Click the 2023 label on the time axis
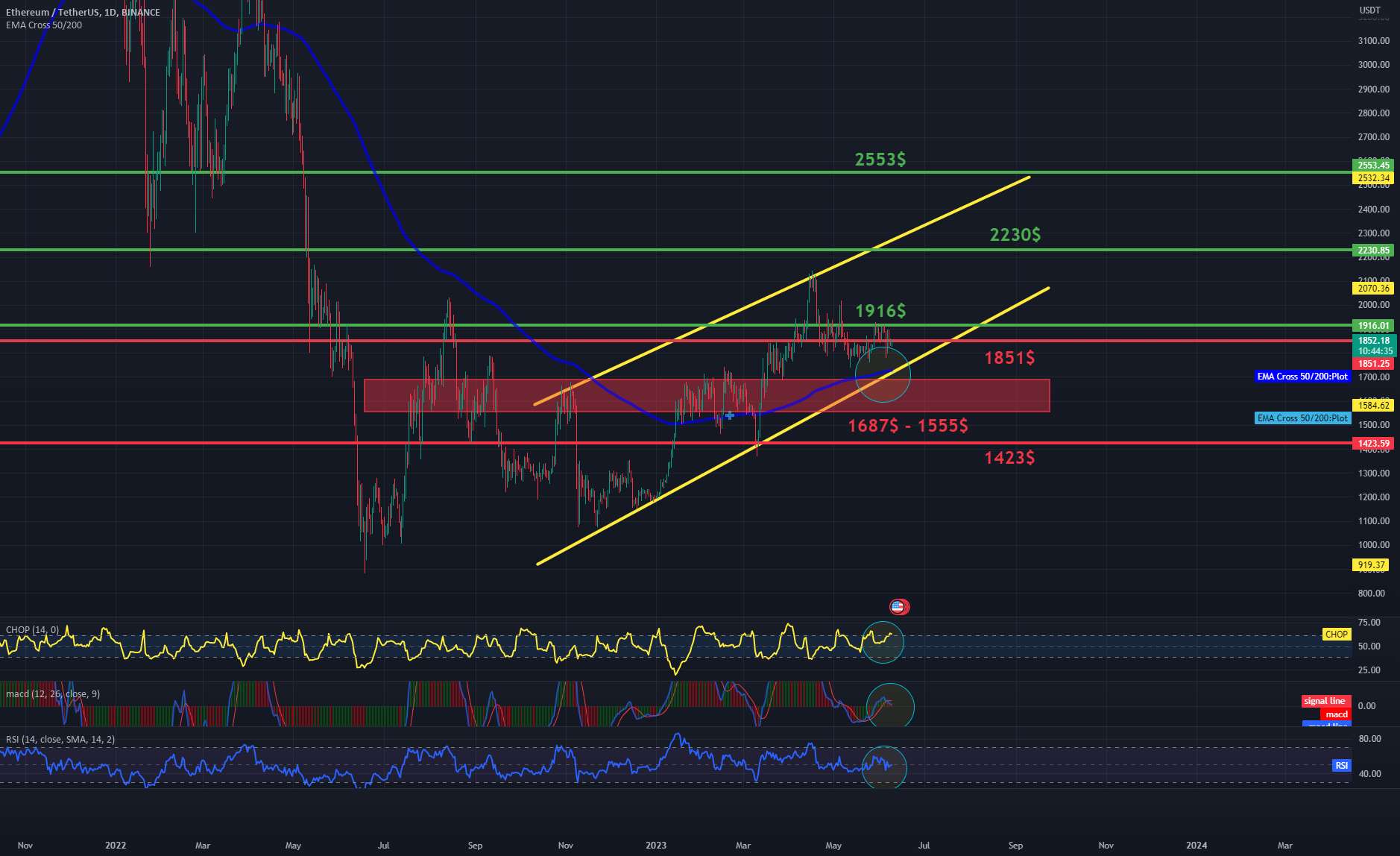Image resolution: width=1400 pixels, height=856 pixels. pyautogui.click(x=656, y=846)
